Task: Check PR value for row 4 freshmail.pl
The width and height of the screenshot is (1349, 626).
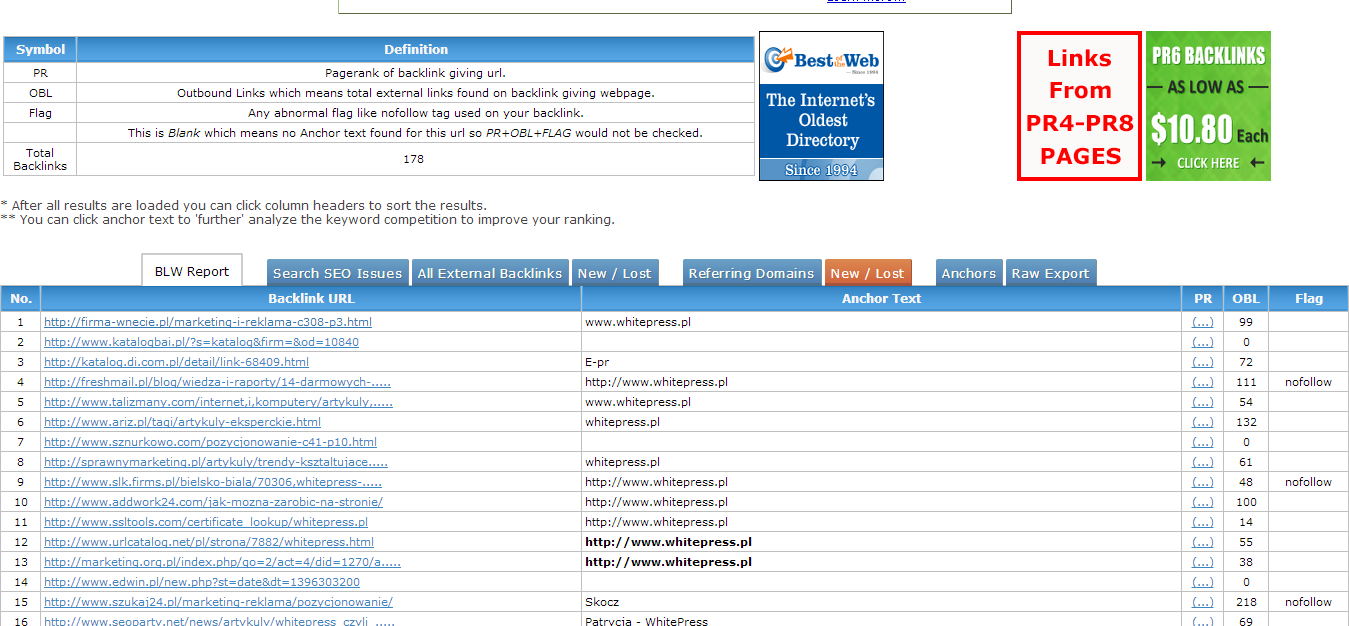Action: pos(1203,382)
